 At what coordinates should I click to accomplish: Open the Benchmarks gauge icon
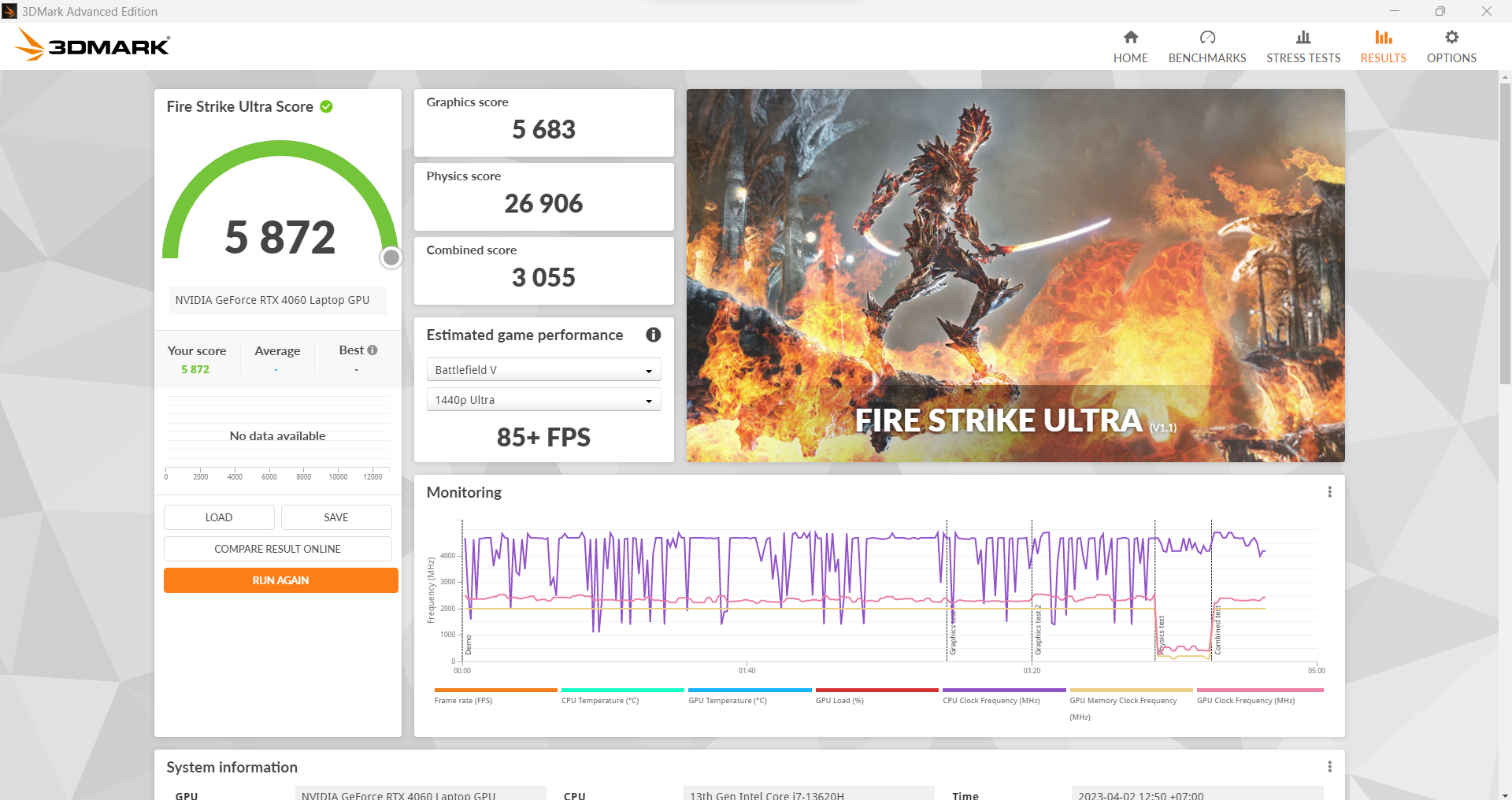tap(1206, 38)
